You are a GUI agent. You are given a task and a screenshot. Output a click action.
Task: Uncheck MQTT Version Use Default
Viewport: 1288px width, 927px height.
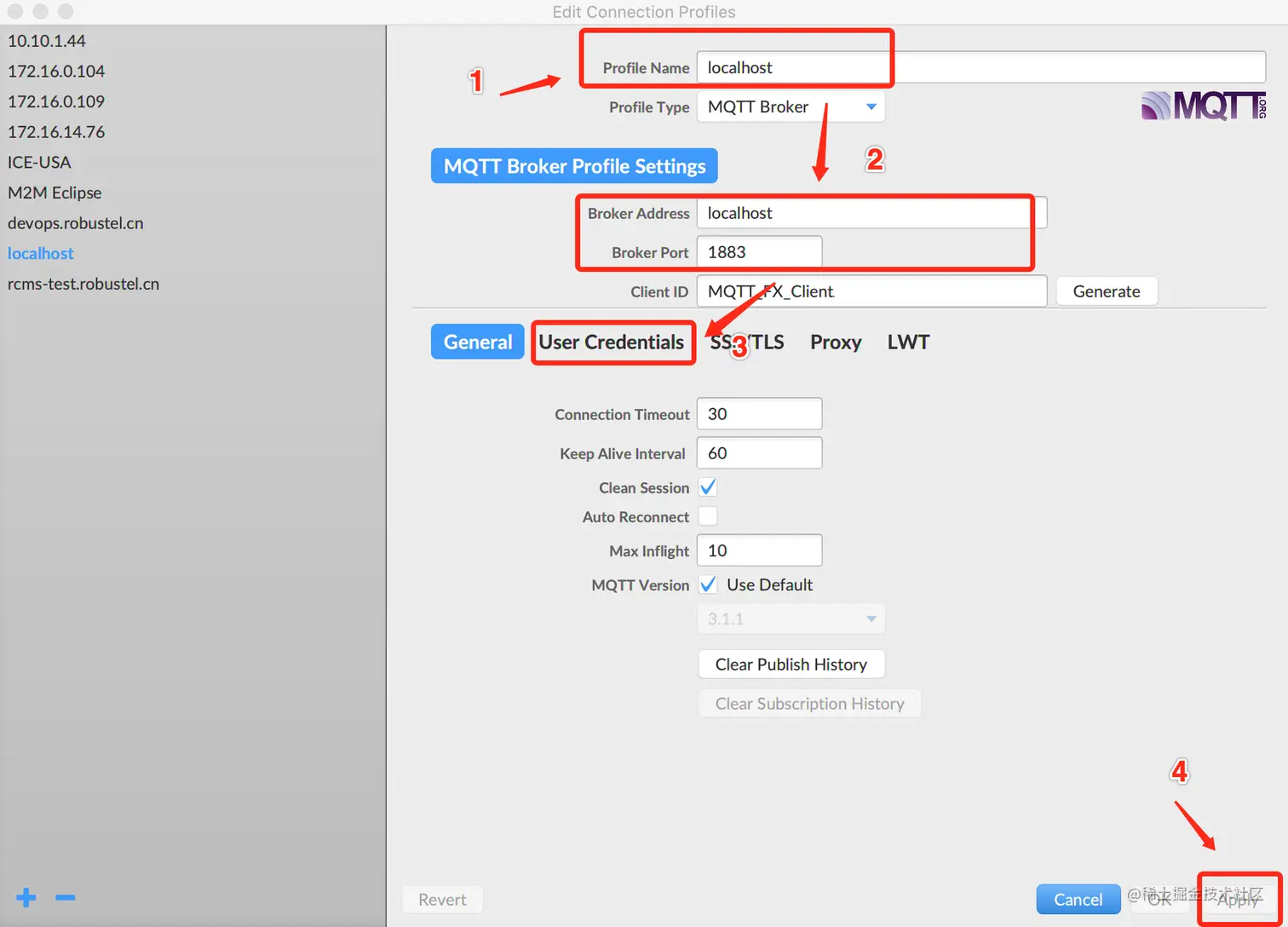tap(708, 584)
